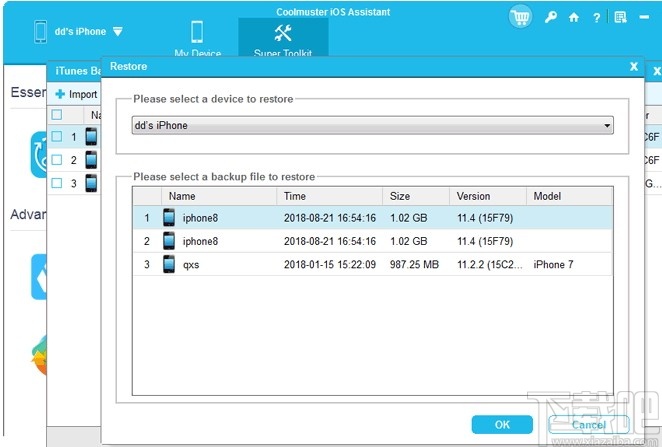This screenshot has height=447, width=662.
Task: Click the dd's iPhone device icon
Action: (x=41, y=32)
